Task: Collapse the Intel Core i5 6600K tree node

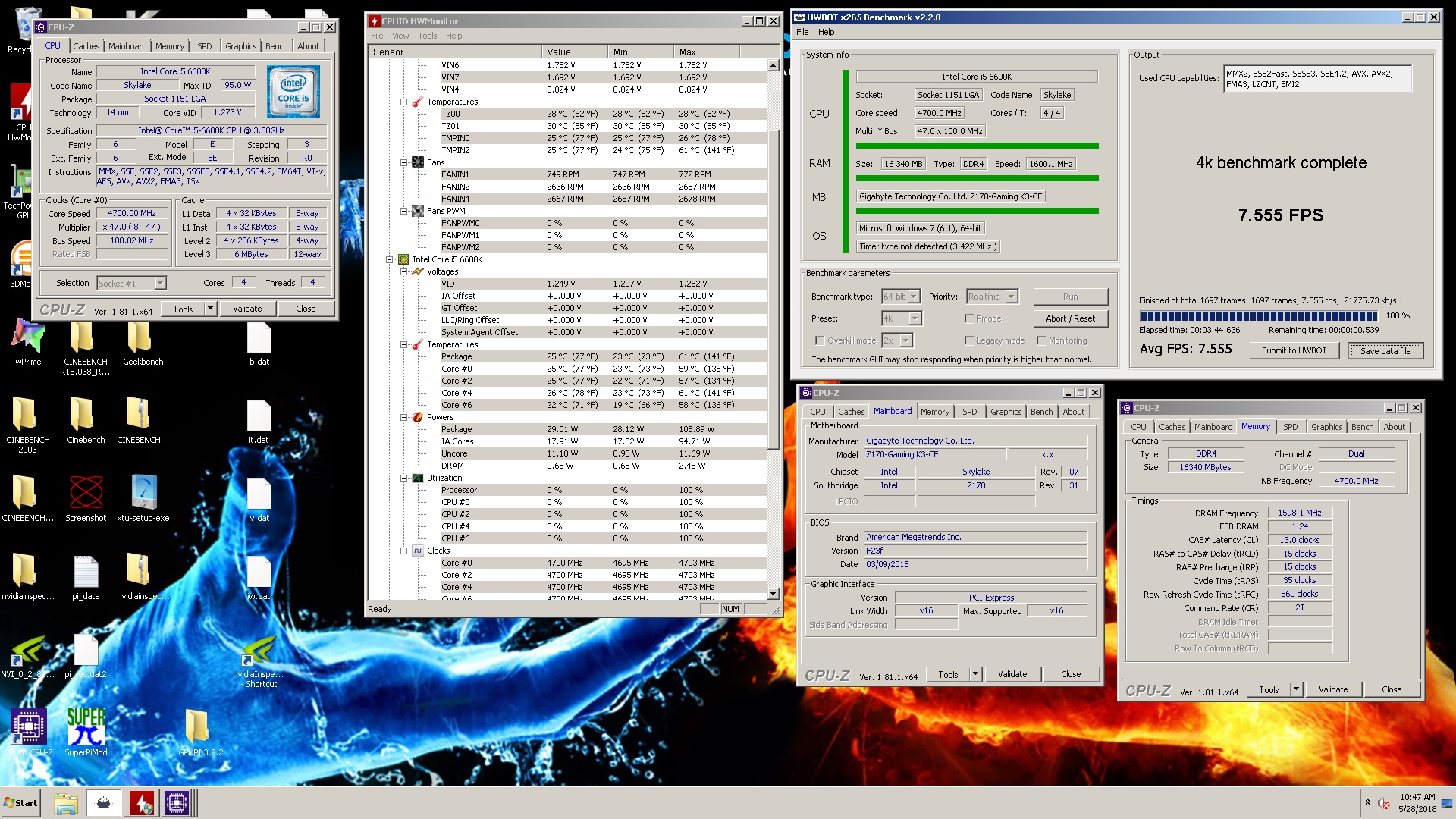Action: [x=390, y=259]
